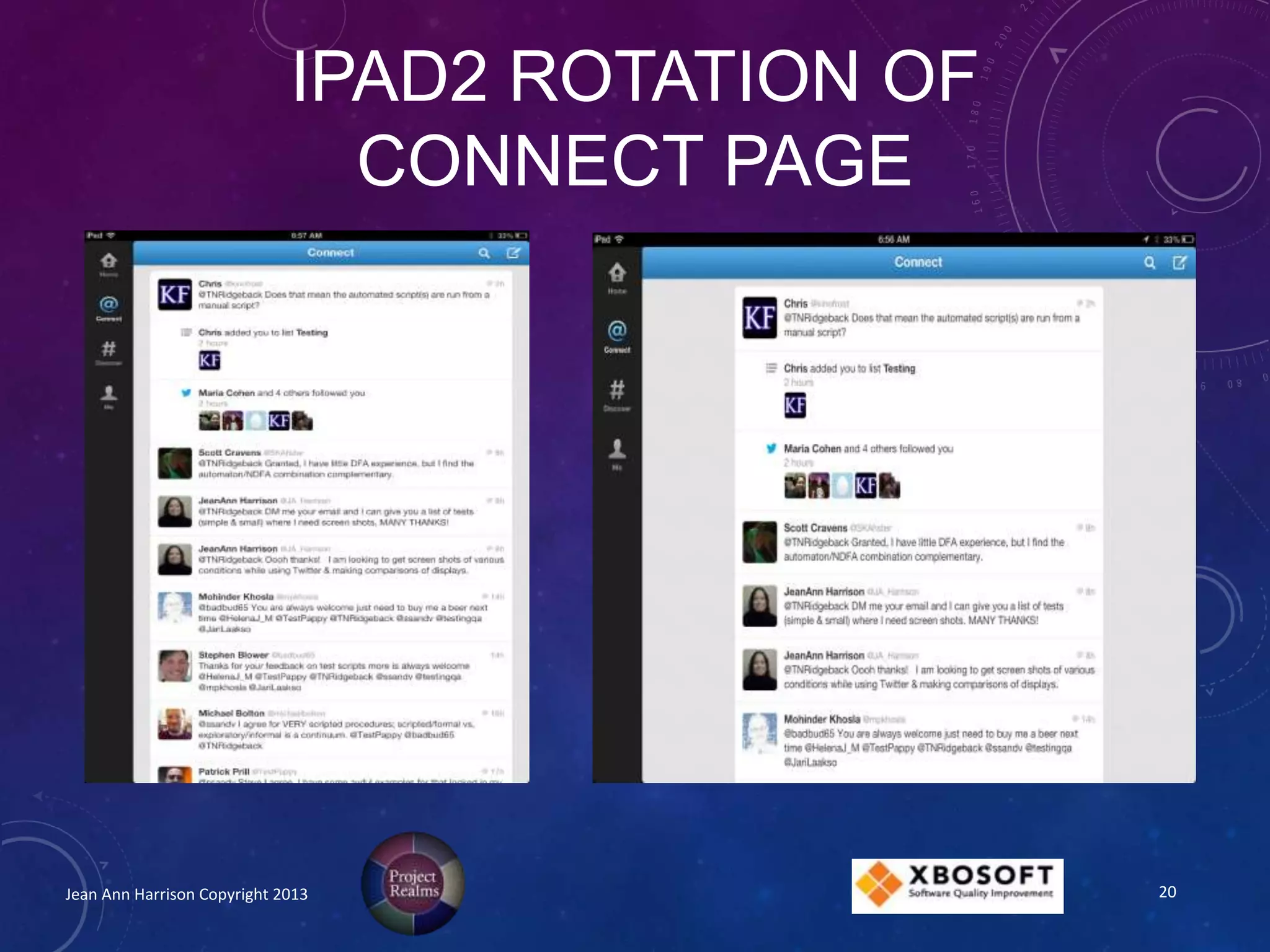Open Me profile icon in landscape sidebar
1270x952 pixels.
[x=617, y=454]
